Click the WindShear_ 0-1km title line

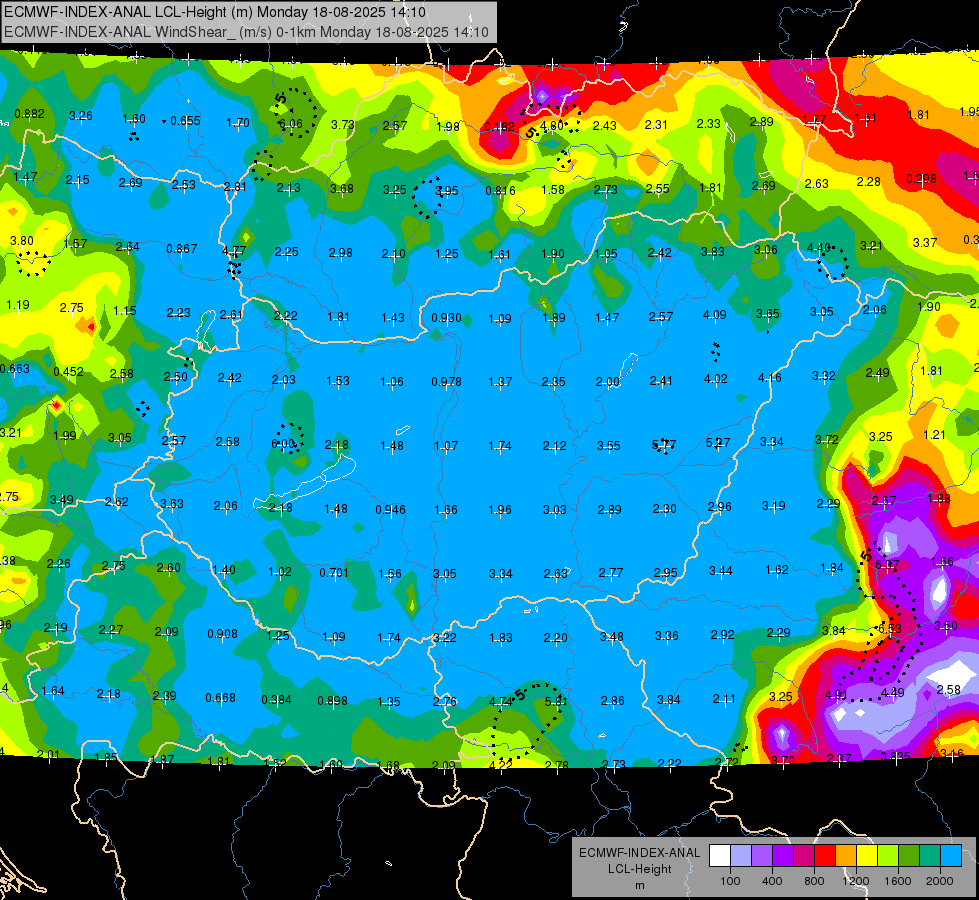246,32
